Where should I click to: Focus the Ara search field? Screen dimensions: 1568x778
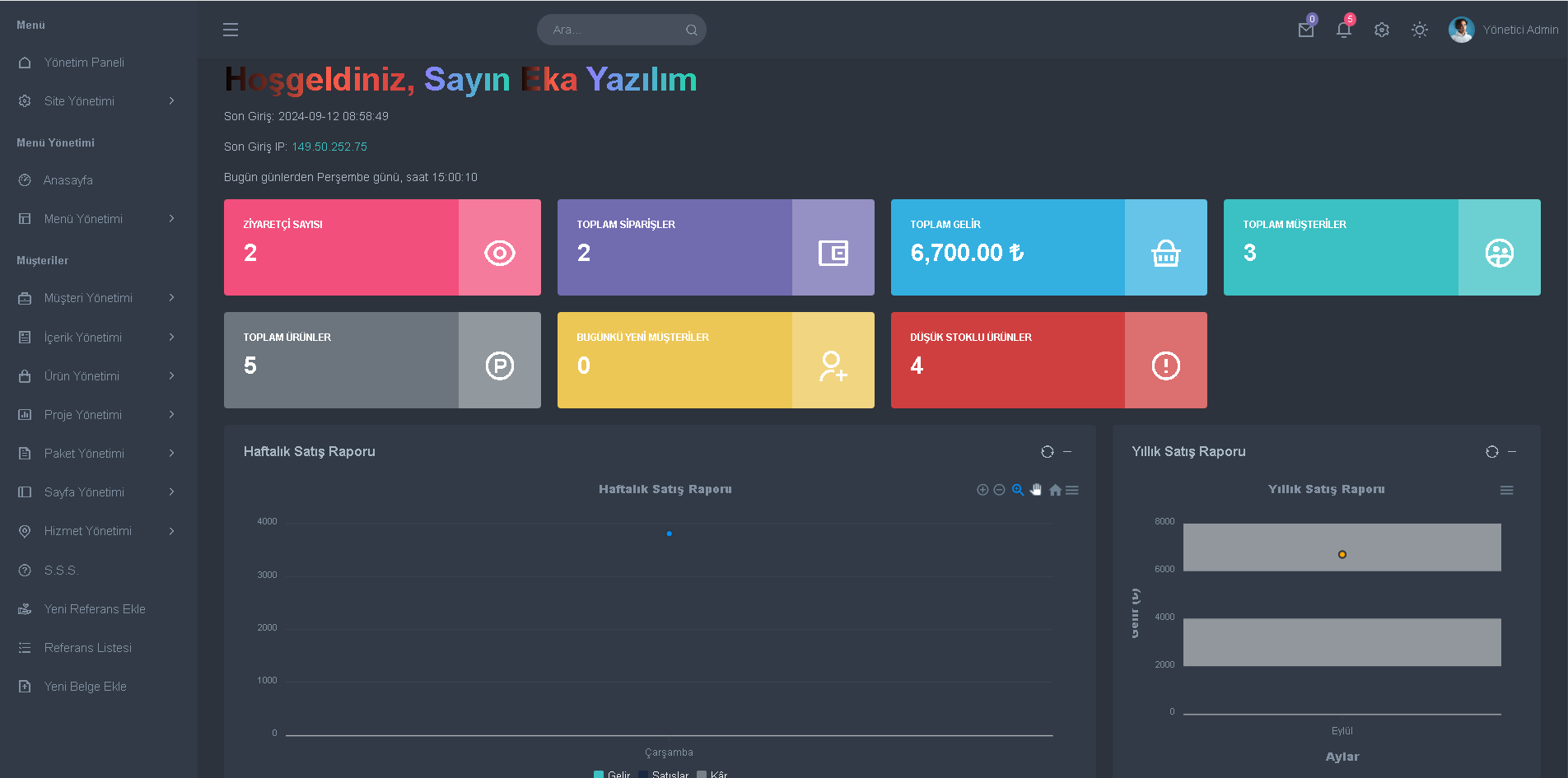click(622, 30)
